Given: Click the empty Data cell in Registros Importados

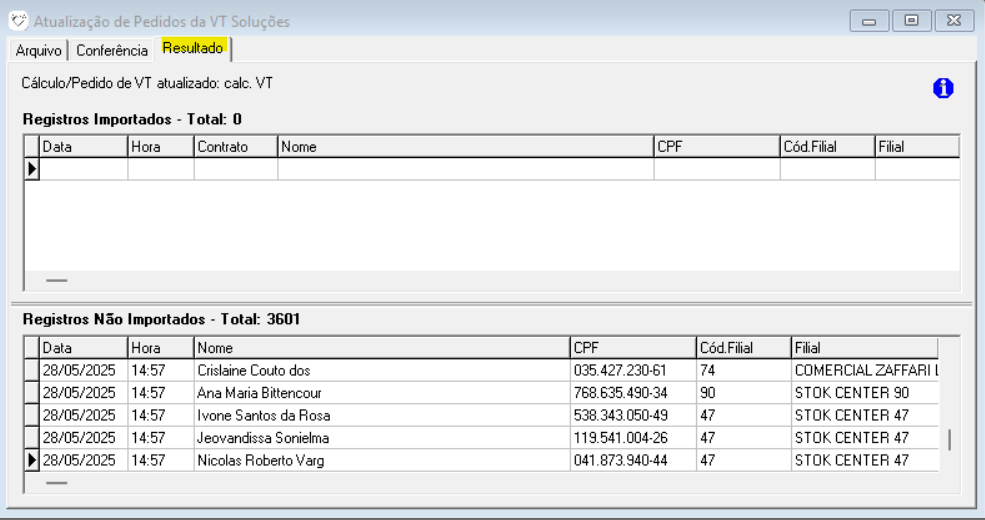Looking at the screenshot, I should [x=84, y=170].
